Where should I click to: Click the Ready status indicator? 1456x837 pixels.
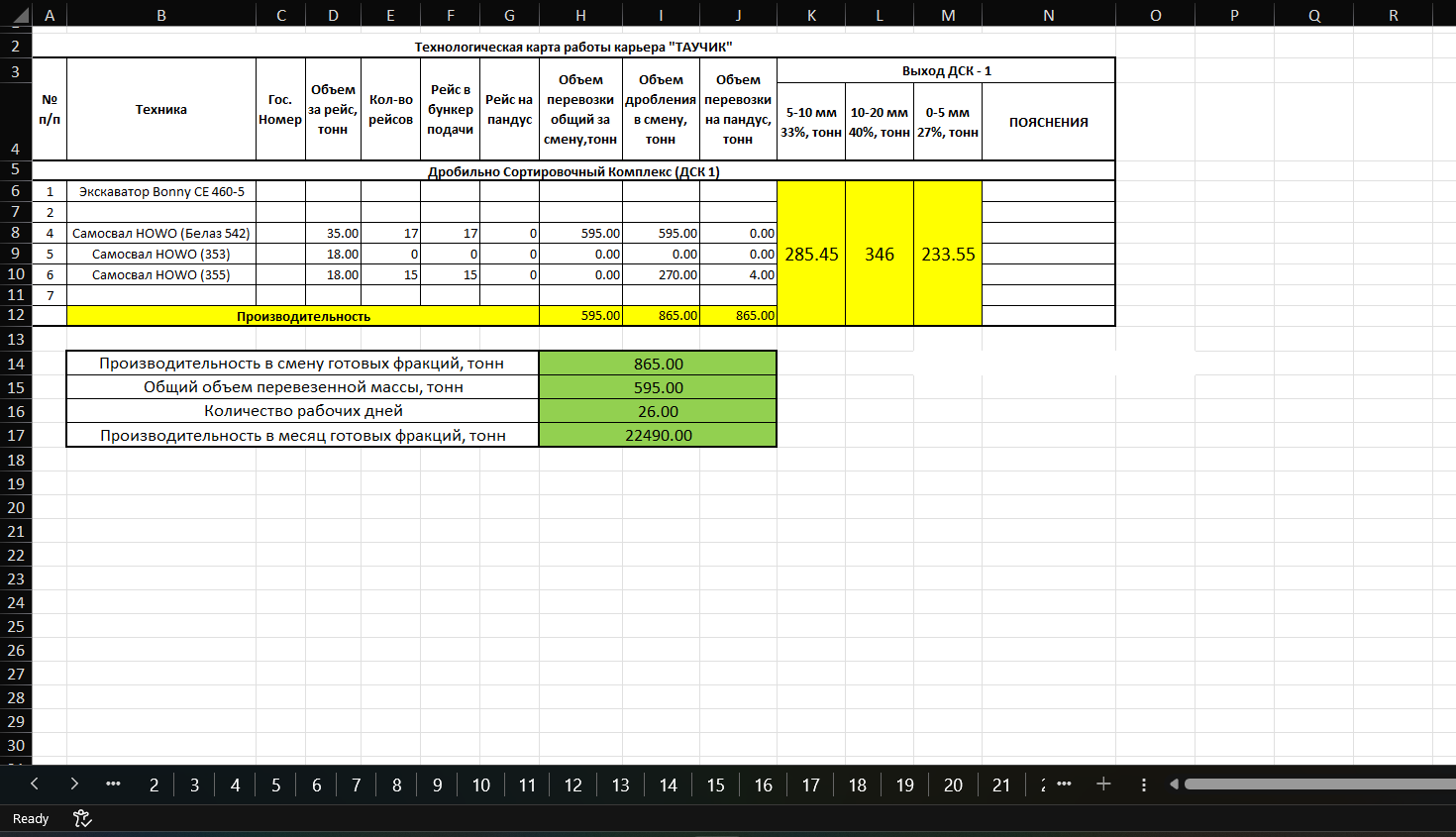(x=30, y=818)
